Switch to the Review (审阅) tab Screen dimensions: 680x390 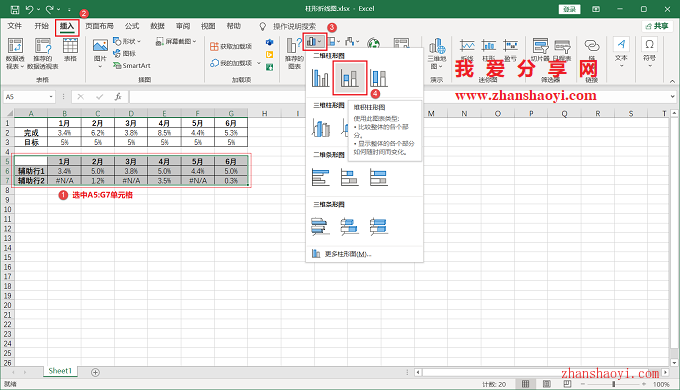tap(183, 26)
